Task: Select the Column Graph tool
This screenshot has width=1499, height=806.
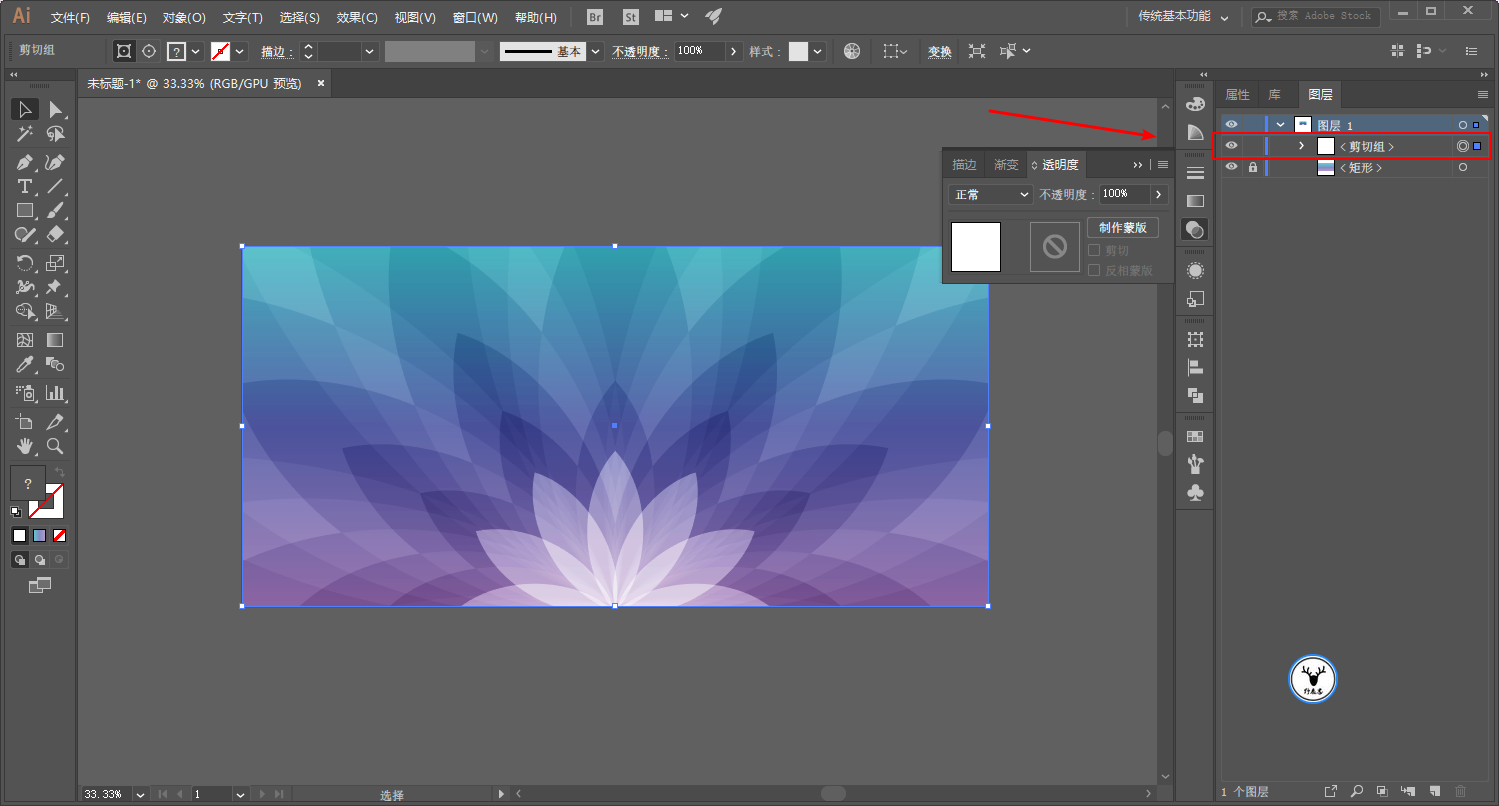Action: point(56,393)
